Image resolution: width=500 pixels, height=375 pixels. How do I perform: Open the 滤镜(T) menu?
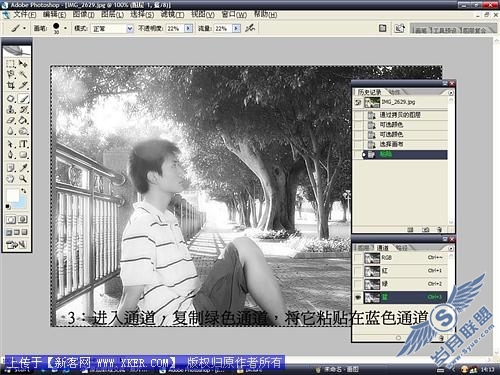(172, 15)
